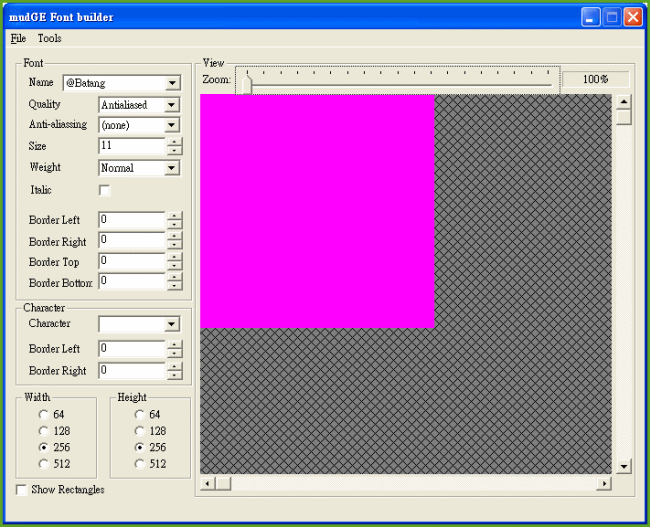This screenshot has width=650, height=527.
Task: Click the Zoom slider thumb
Action: [246, 85]
